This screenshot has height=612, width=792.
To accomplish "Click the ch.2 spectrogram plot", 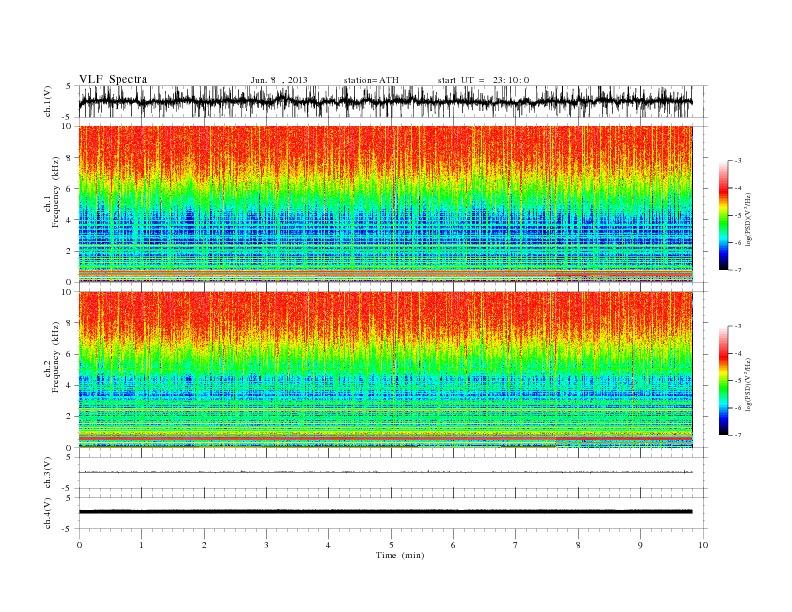I will (385, 370).
